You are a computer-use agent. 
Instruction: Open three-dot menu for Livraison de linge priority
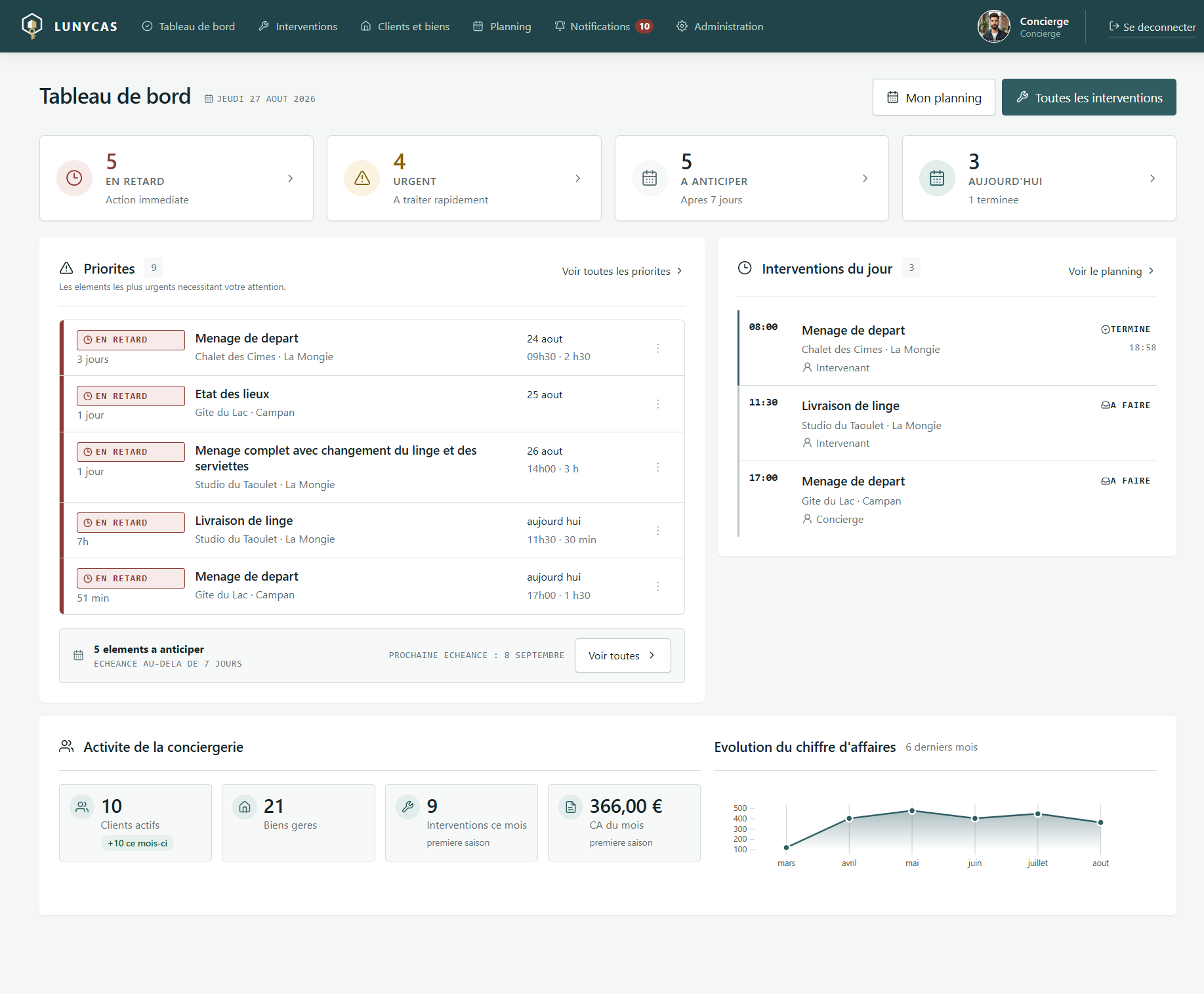[x=657, y=530]
